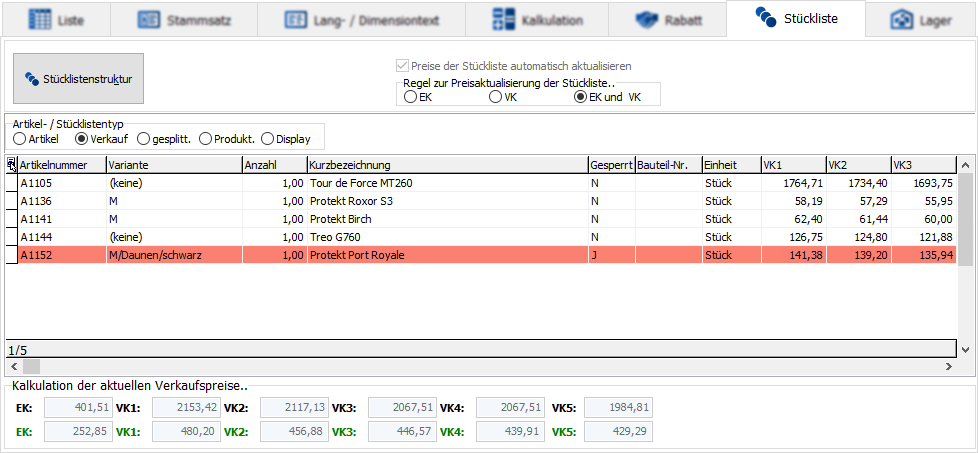Click the 141,38 VK1 price cell
The height and width of the screenshot is (453, 978).
[x=793, y=255]
